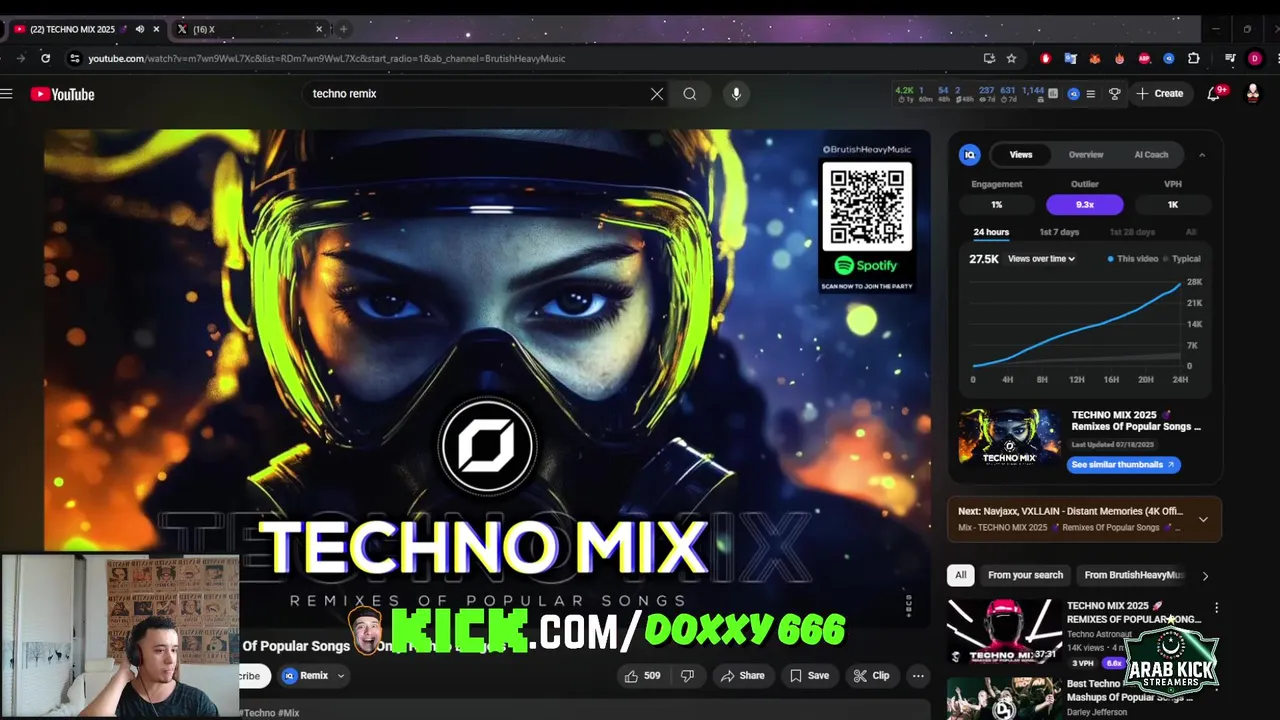
Task: Open the red stop-hand extension
Action: pos(1046,58)
